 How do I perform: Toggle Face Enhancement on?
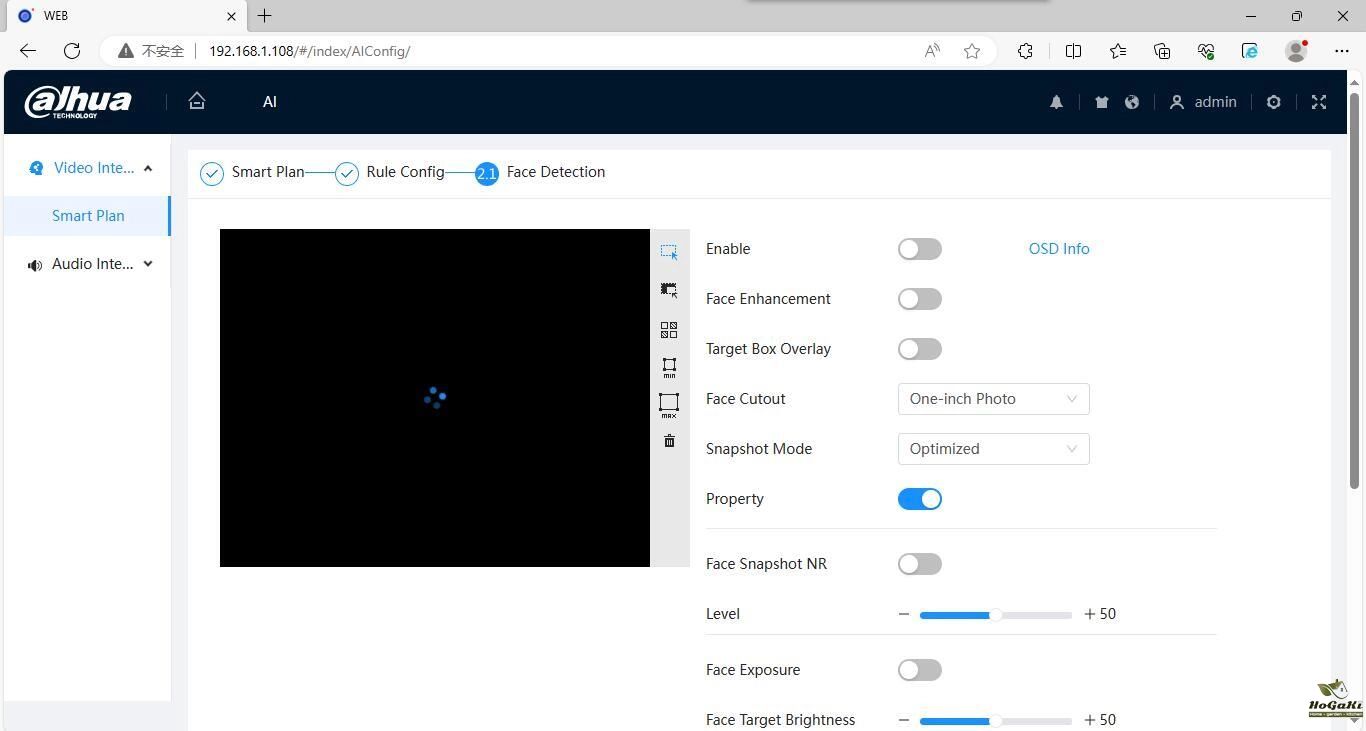pyautogui.click(x=919, y=299)
